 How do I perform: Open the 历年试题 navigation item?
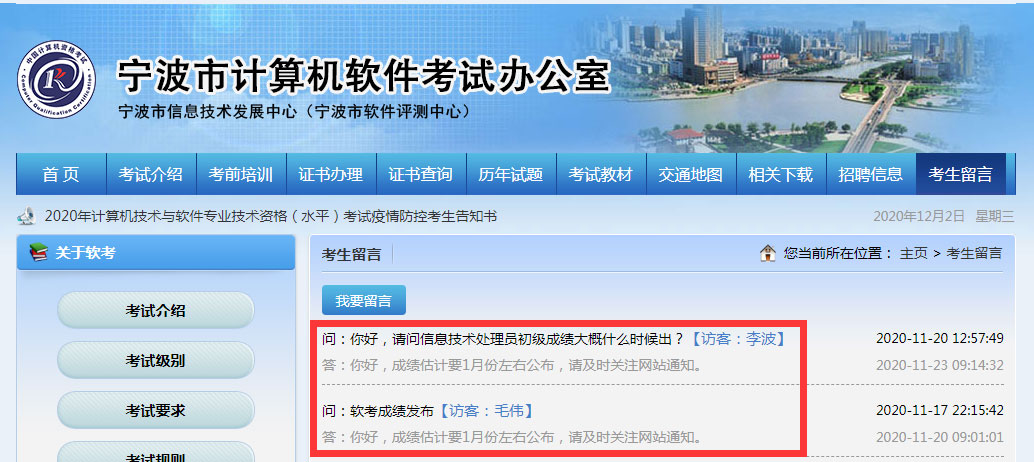click(511, 174)
